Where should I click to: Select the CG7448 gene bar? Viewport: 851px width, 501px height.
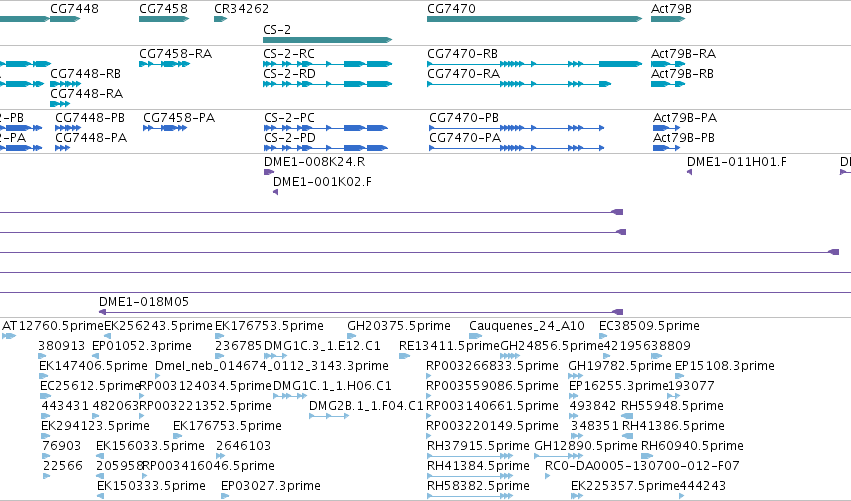pos(65,19)
